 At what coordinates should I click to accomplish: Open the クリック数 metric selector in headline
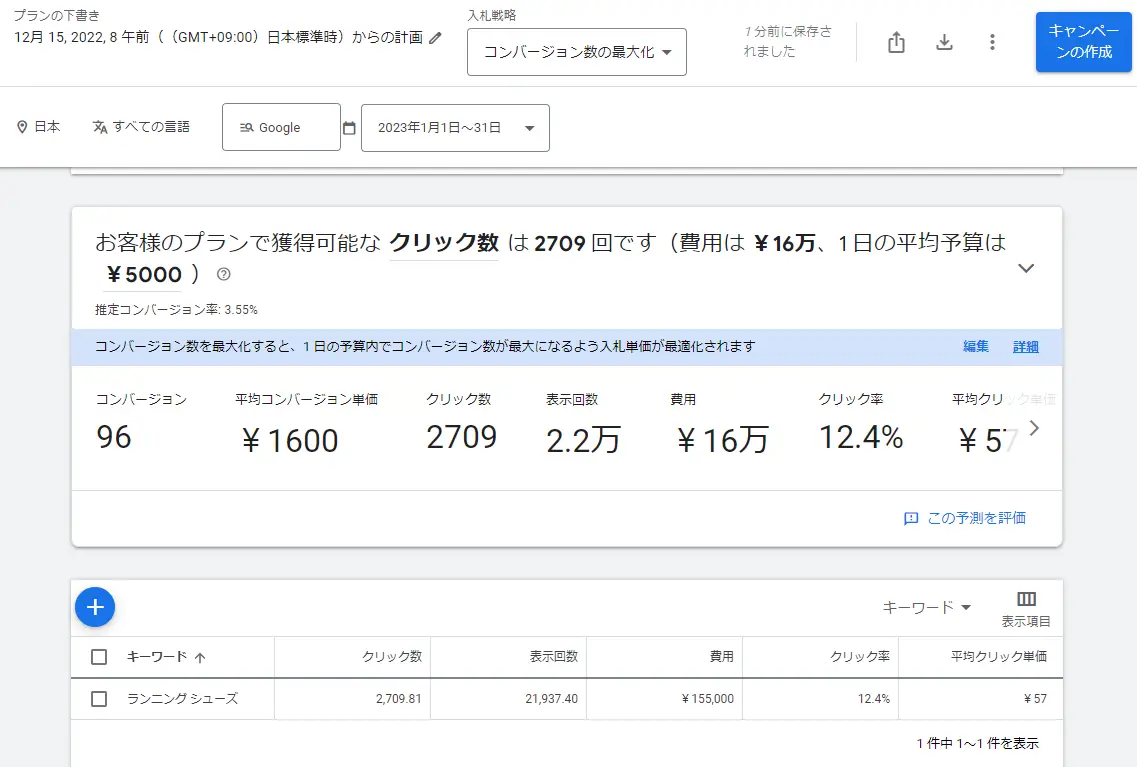pos(444,243)
